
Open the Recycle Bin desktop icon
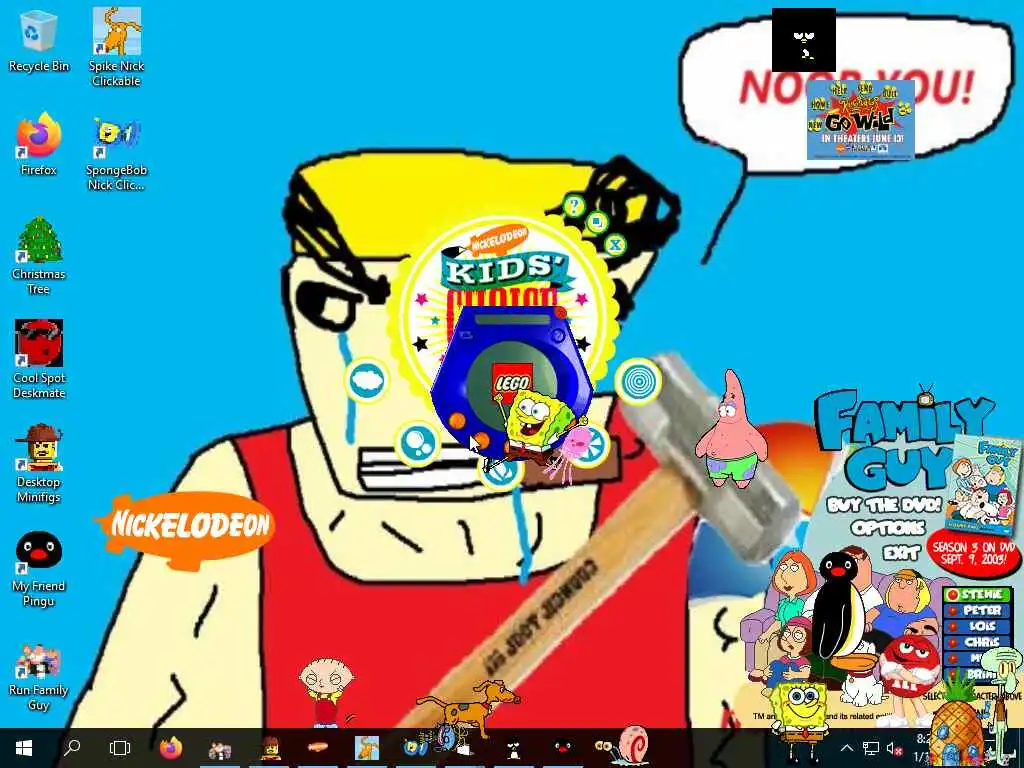point(39,42)
